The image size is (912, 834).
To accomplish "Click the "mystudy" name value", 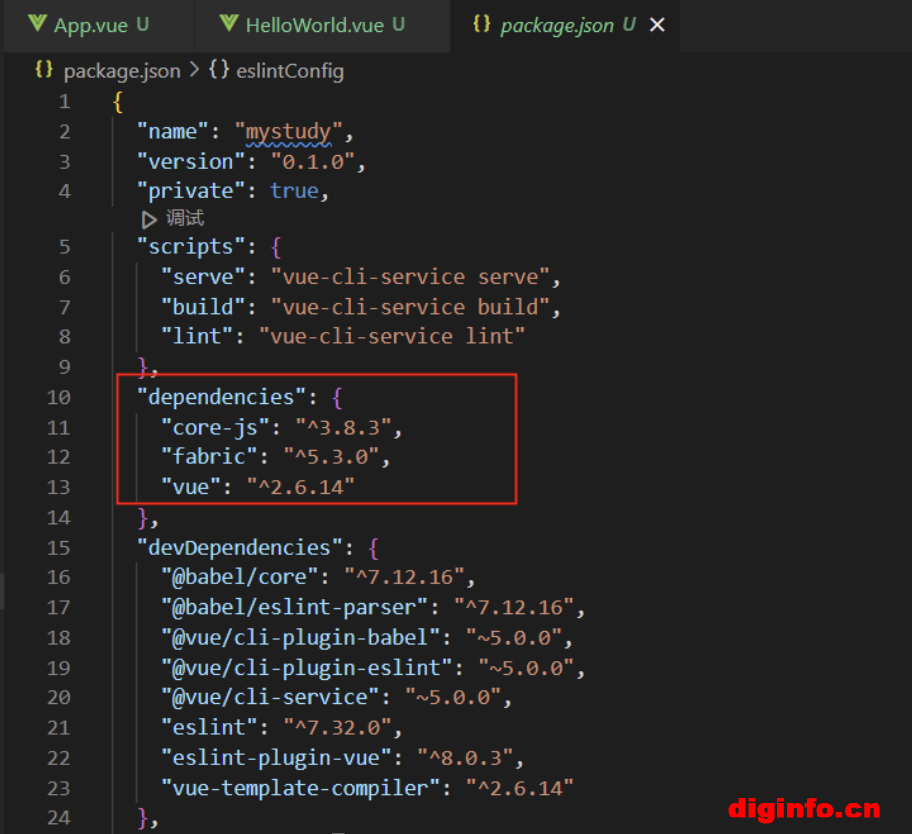I will pyautogui.click(x=288, y=132).
